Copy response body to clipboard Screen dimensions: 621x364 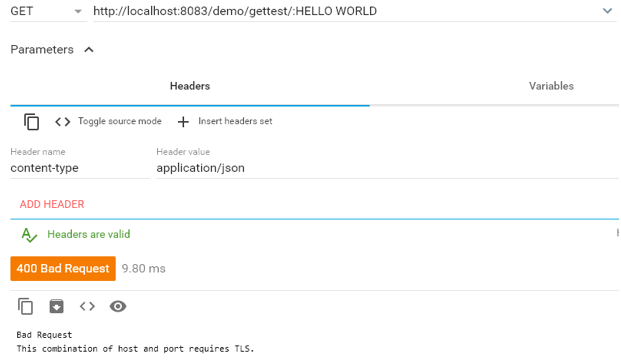[x=25, y=306]
